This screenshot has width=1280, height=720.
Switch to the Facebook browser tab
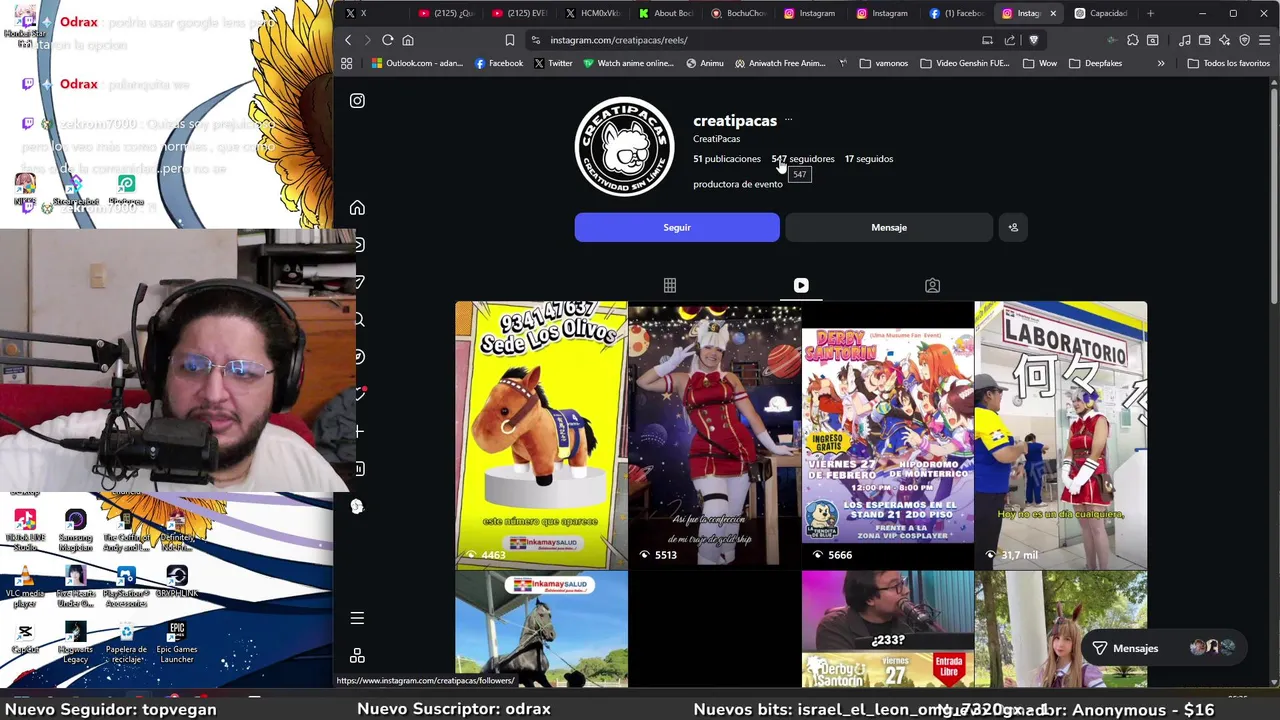[x=956, y=13]
